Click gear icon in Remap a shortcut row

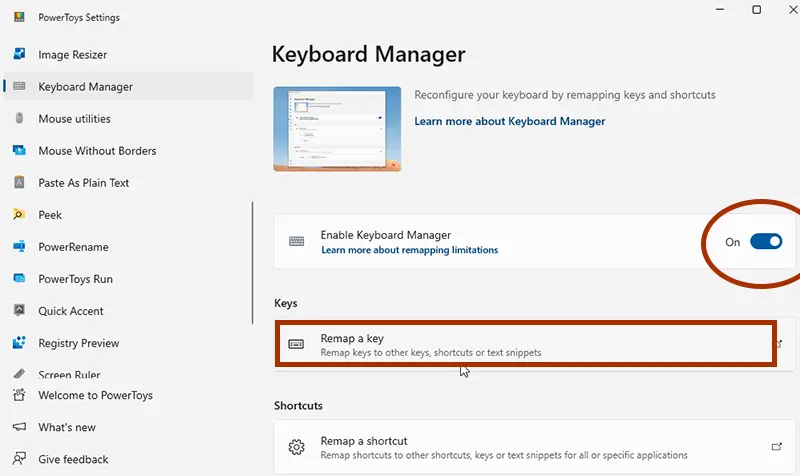[x=296, y=447]
